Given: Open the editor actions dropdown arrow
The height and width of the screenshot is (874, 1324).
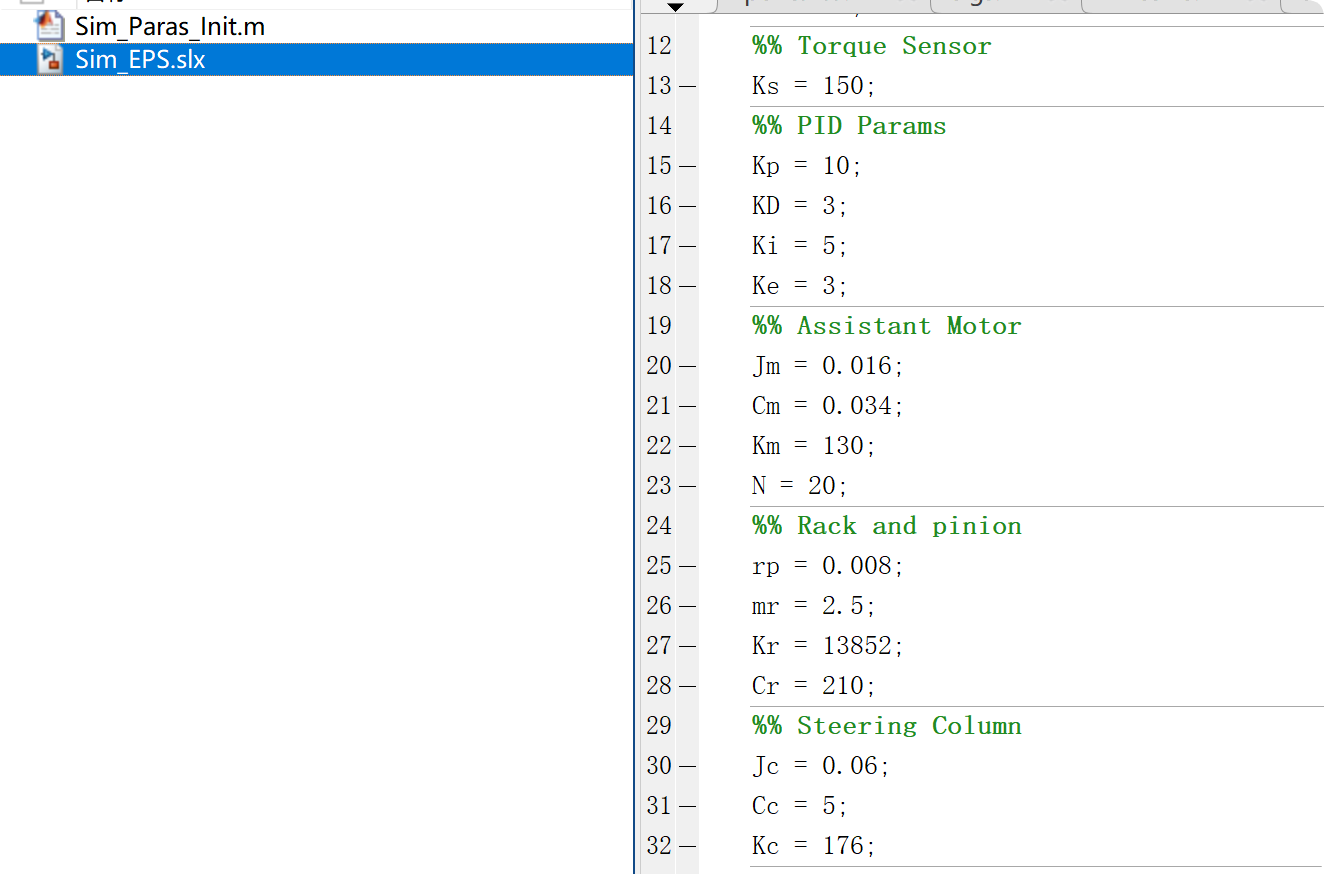Looking at the screenshot, I should coord(676,7).
